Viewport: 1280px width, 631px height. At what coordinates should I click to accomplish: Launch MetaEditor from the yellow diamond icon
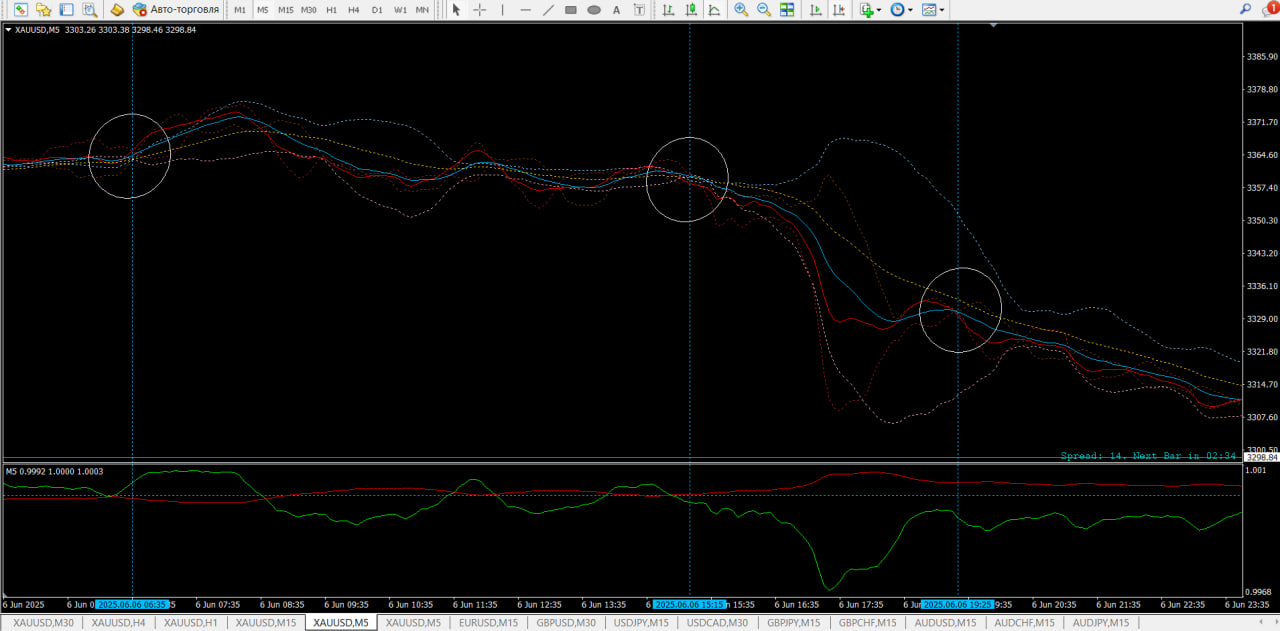pos(117,10)
